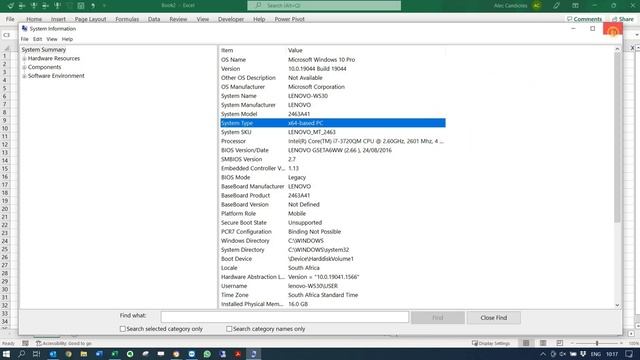Open Task View on the taskbar
The width and height of the screenshot is (640, 360).
[37, 354]
